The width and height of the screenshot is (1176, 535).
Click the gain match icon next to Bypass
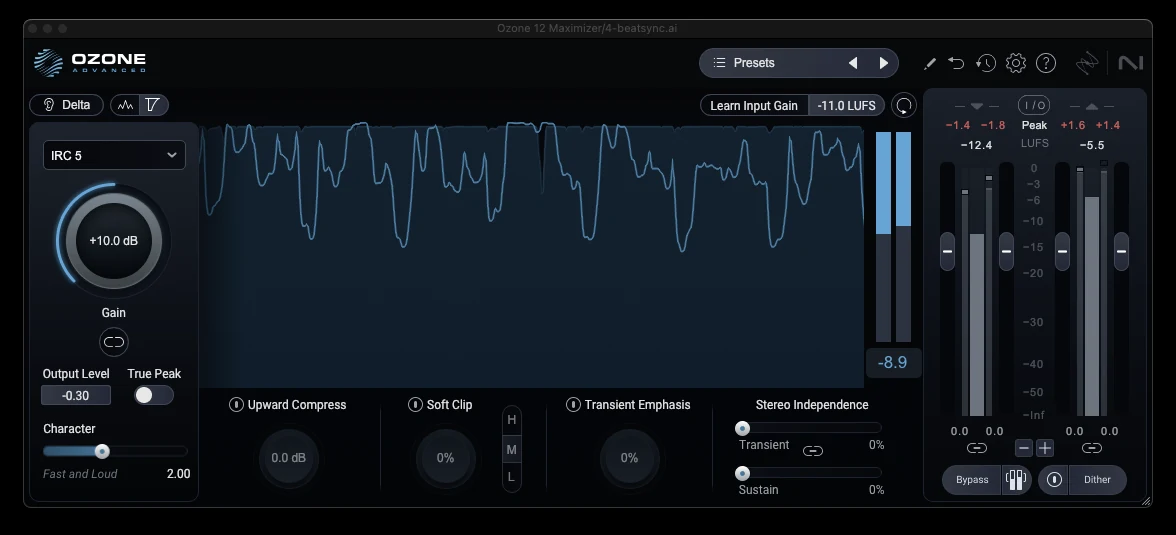[1016, 479]
